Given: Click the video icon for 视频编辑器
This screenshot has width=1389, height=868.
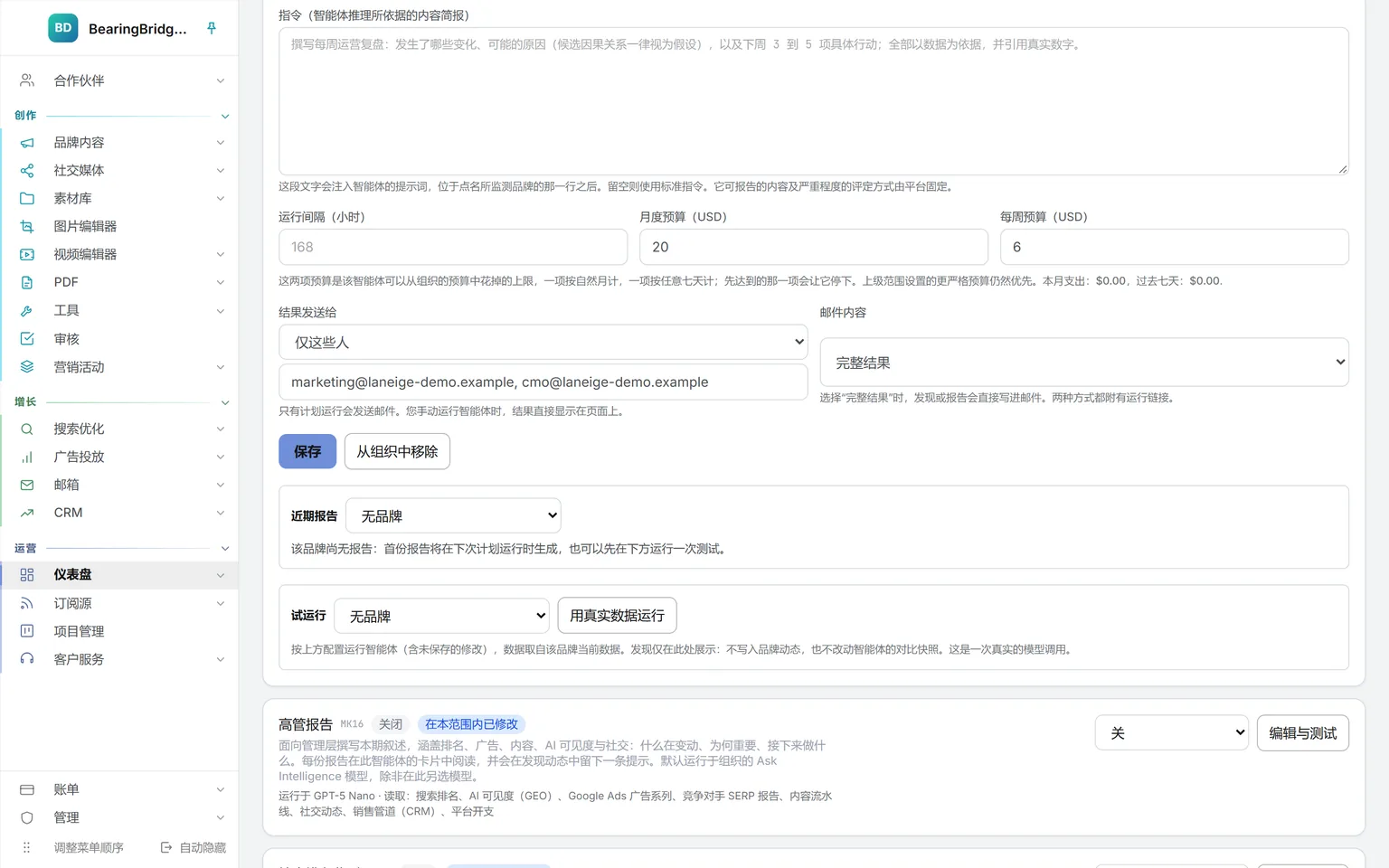Looking at the screenshot, I should pyautogui.click(x=27, y=255).
